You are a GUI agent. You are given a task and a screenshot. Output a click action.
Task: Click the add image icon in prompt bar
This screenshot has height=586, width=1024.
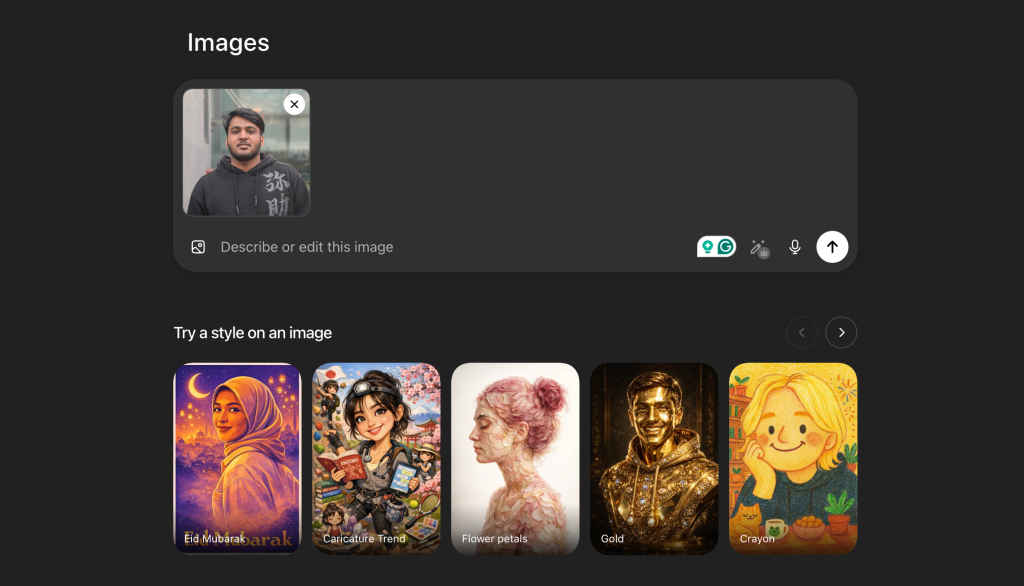pyautogui.click(x=198, y=247)
